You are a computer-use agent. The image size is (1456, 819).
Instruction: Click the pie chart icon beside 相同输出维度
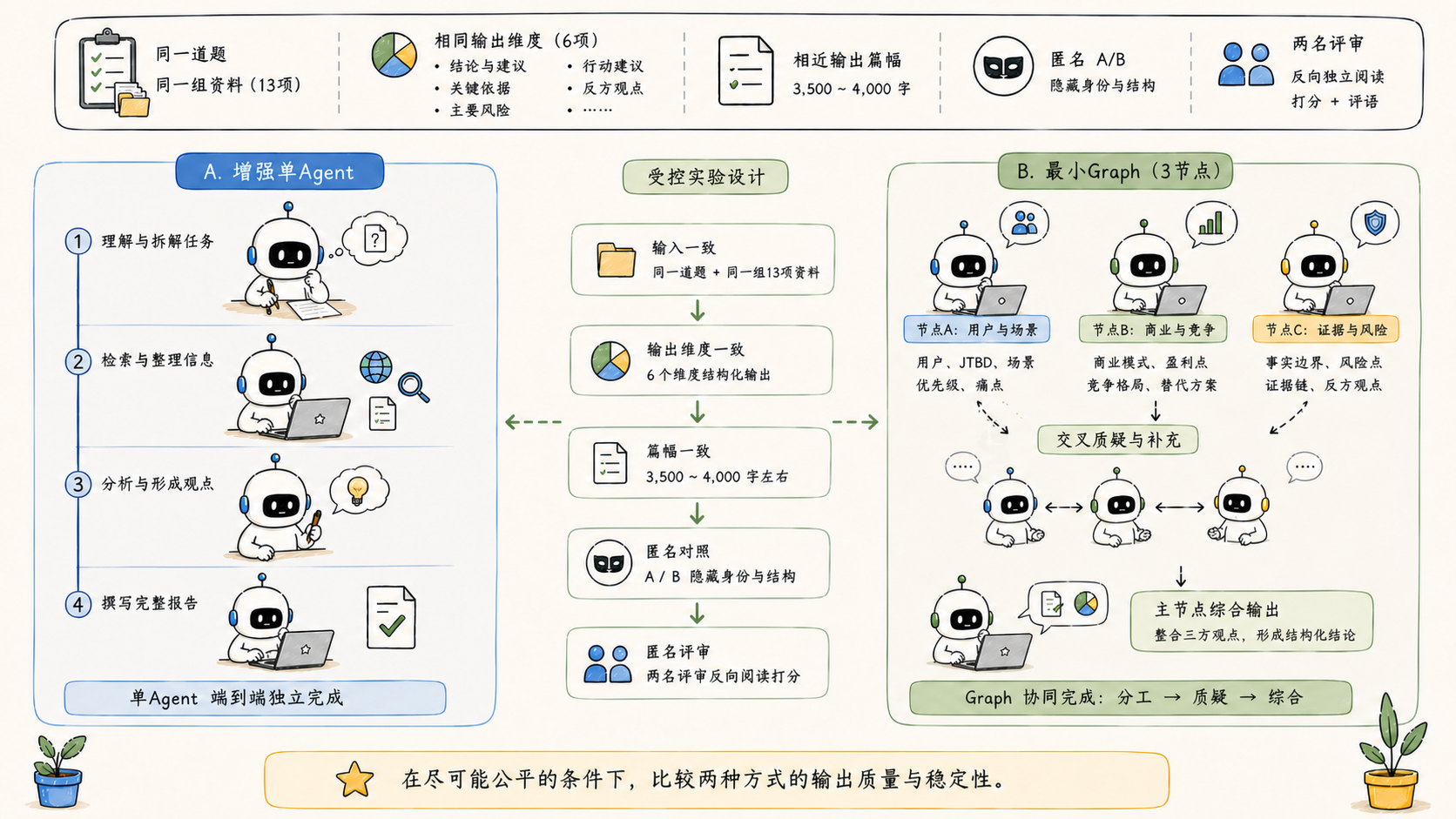pos(394,55)
